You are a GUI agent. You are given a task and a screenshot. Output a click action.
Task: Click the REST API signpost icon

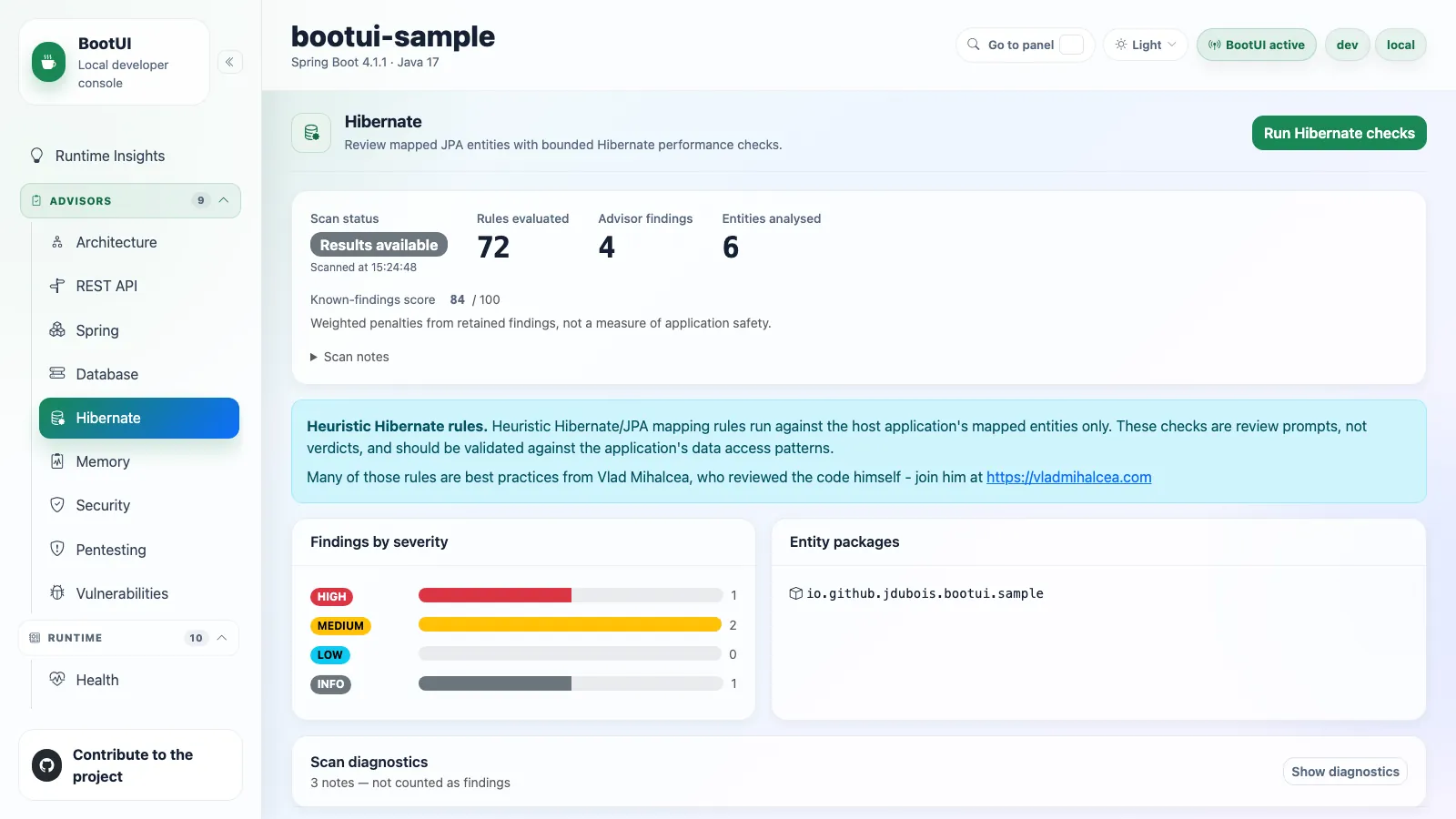point(57,286)
